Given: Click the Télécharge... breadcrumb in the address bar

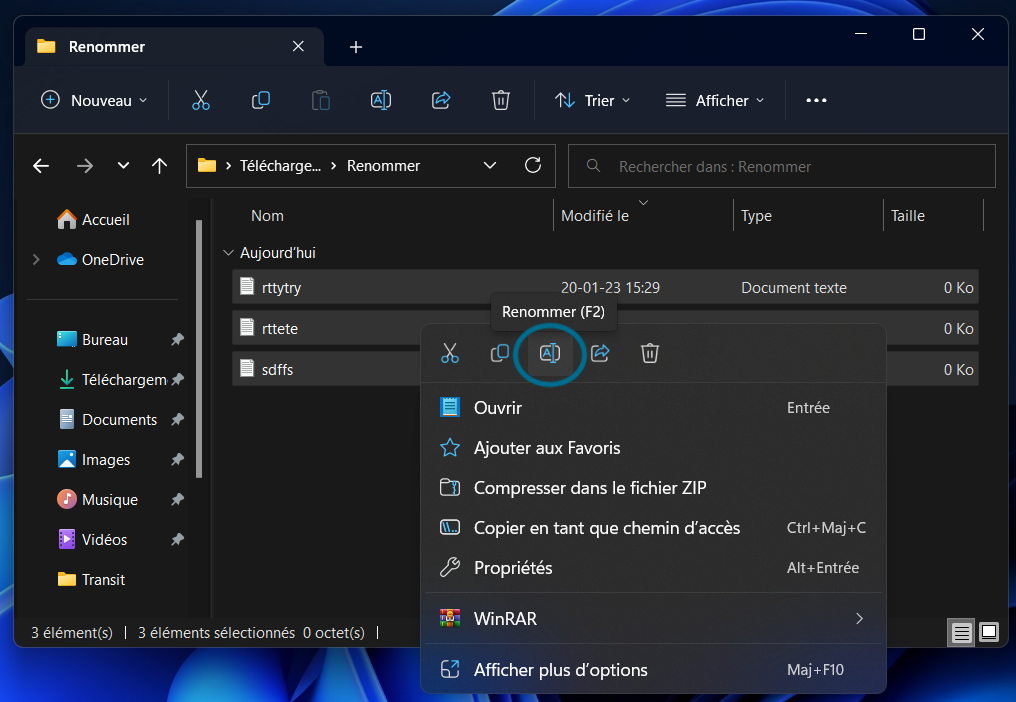Looking at the screenshot, I should tap(280, 166).
